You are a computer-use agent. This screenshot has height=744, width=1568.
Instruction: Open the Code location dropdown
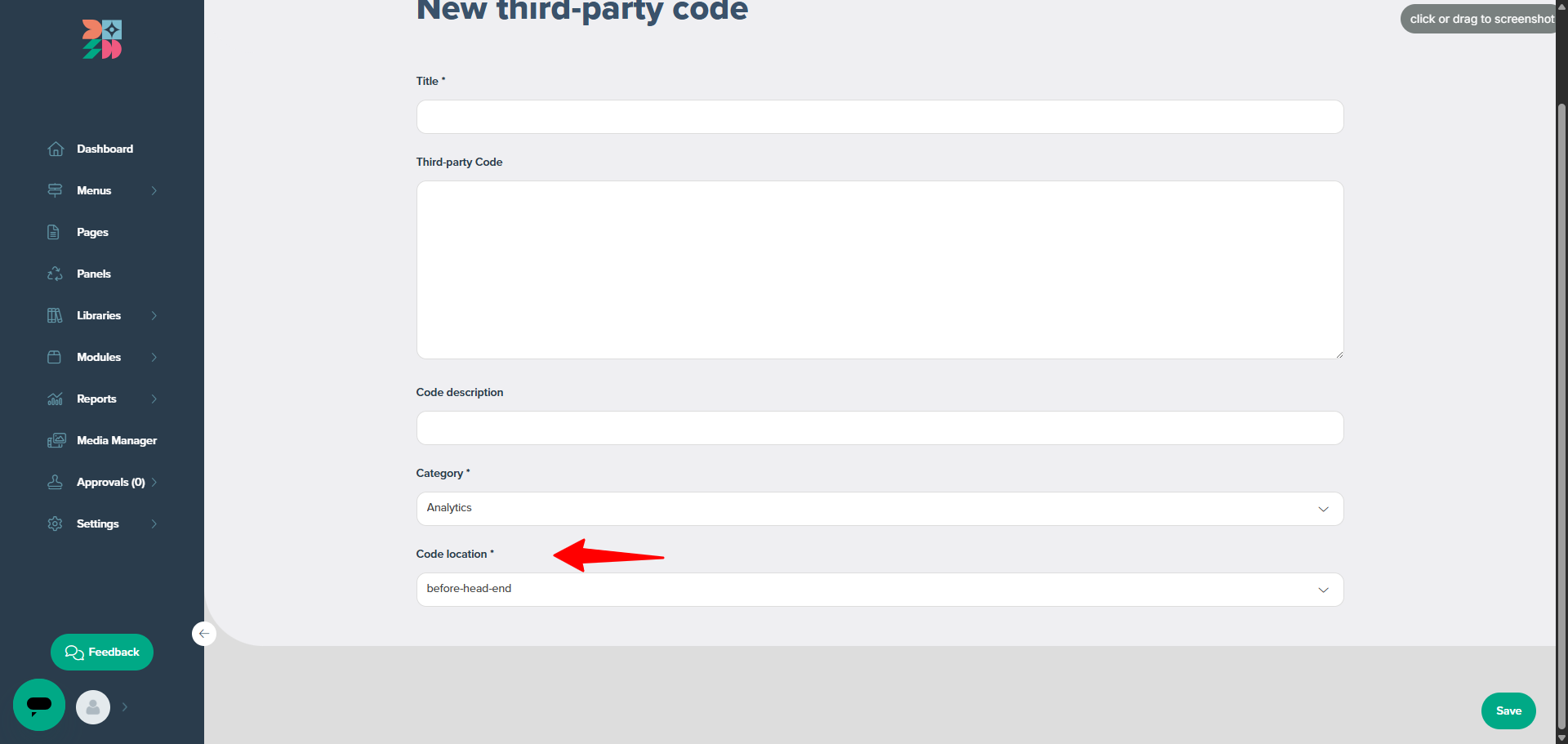[x=879, y=589]
